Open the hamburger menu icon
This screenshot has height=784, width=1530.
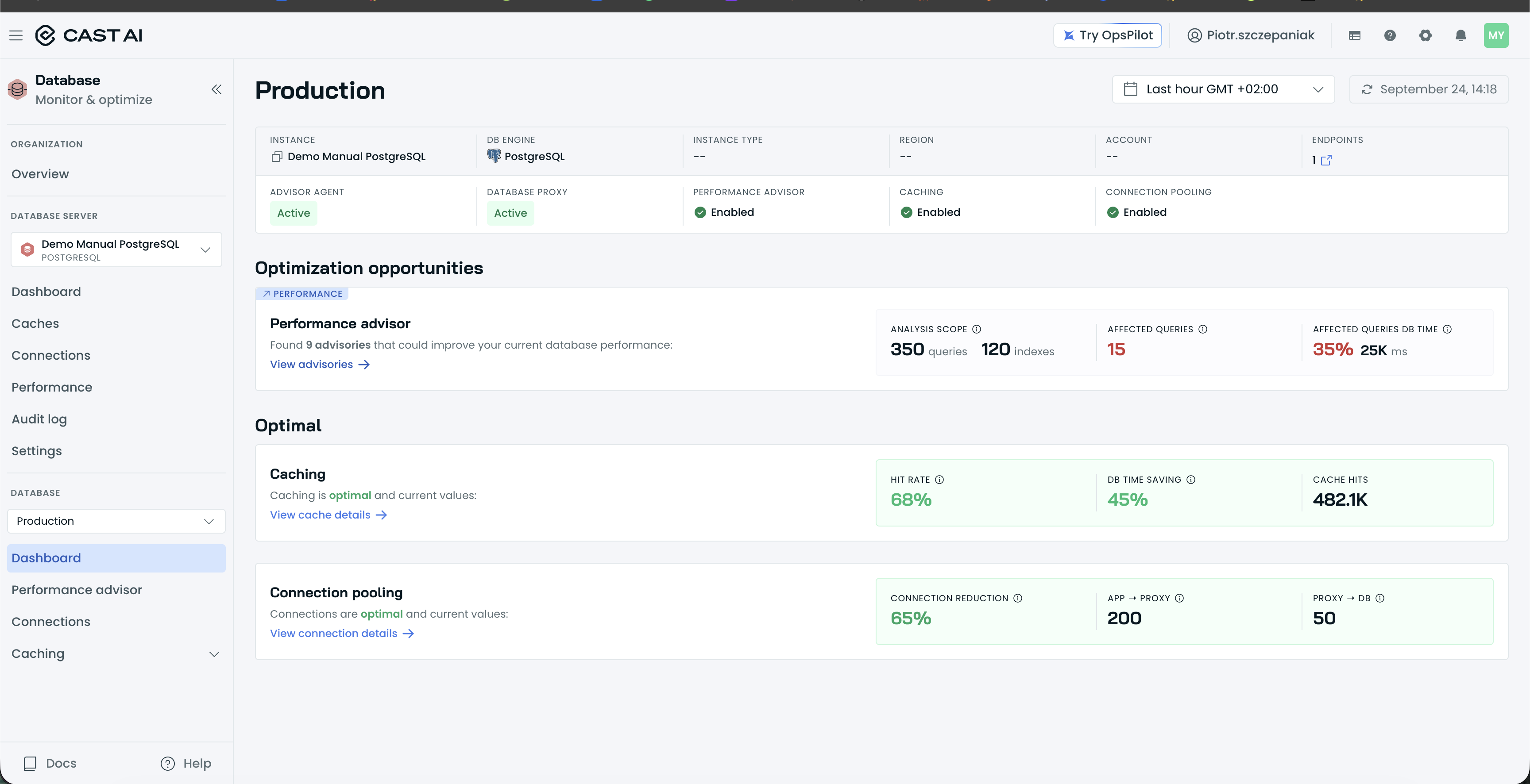[16, 35]
